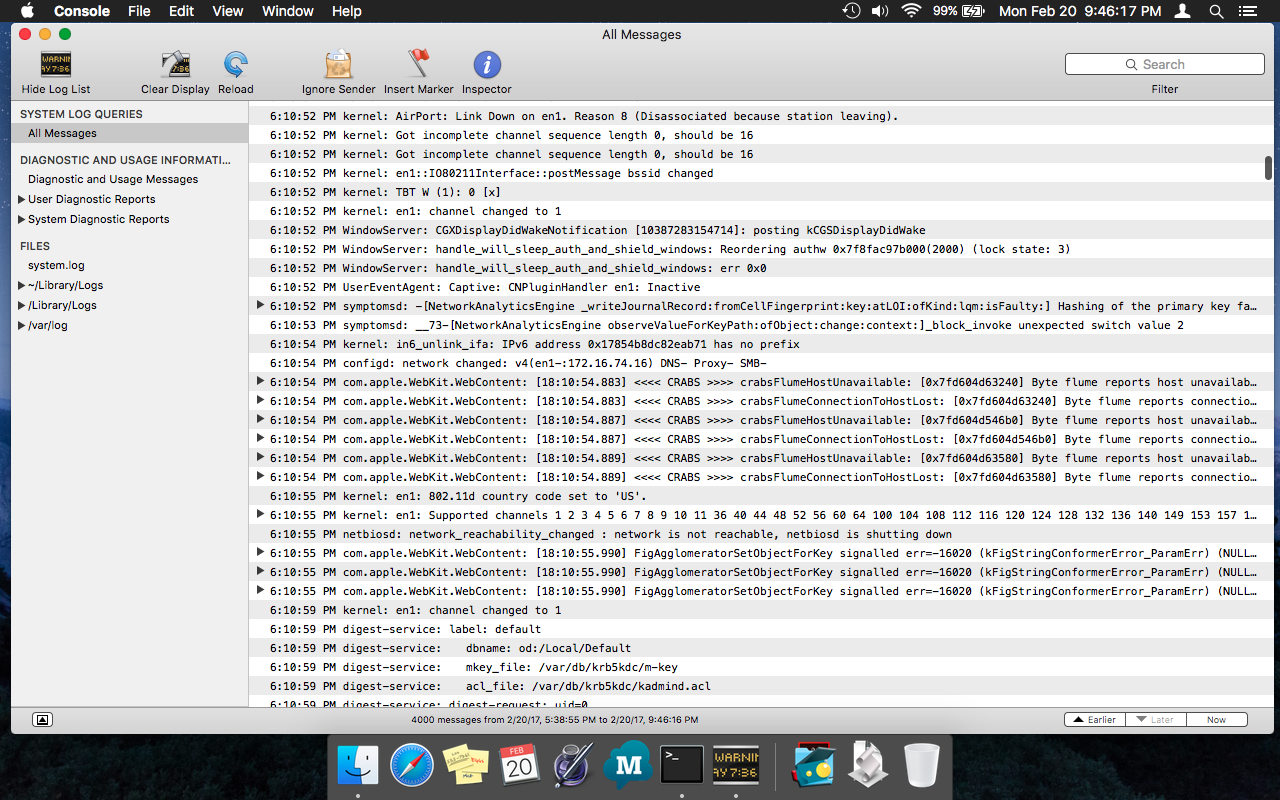Viewport: 1280px width, 800px height.
Task: Open the Inspector from the toolbar
Action: click(487, 65)
